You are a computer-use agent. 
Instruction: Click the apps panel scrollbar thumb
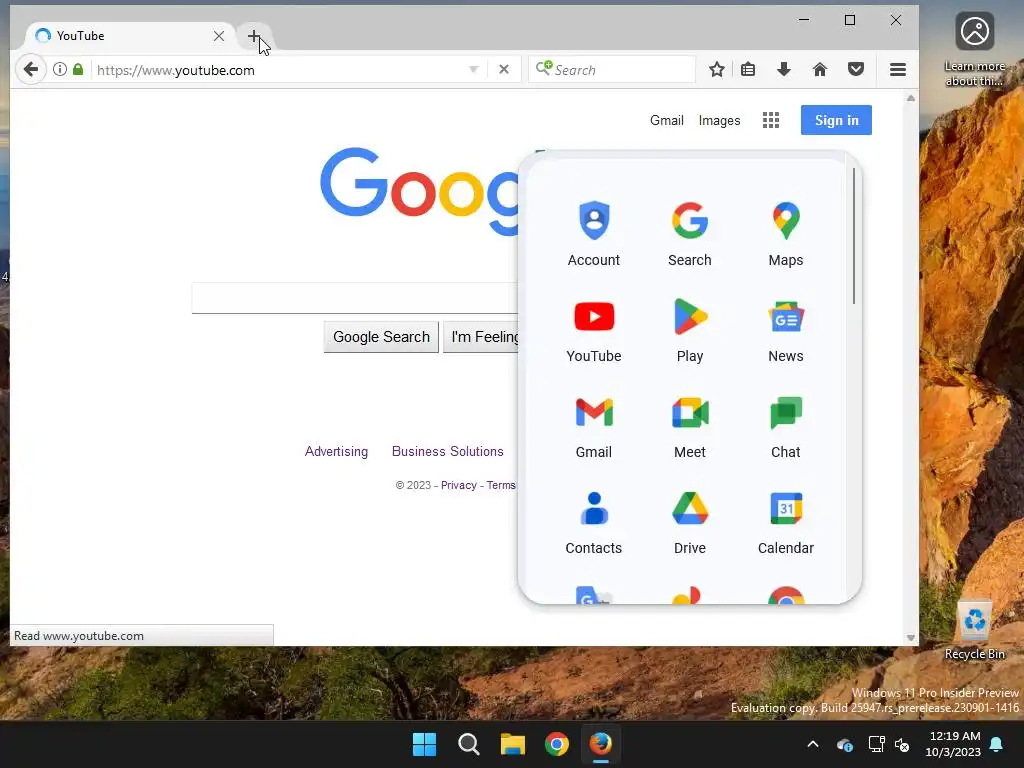854,236
